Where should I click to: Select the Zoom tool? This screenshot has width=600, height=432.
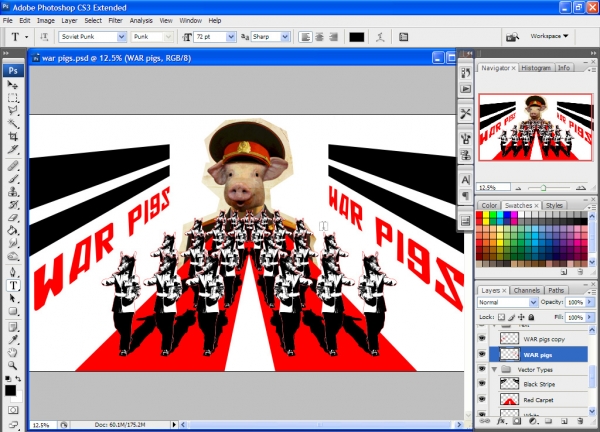point(13,365)
